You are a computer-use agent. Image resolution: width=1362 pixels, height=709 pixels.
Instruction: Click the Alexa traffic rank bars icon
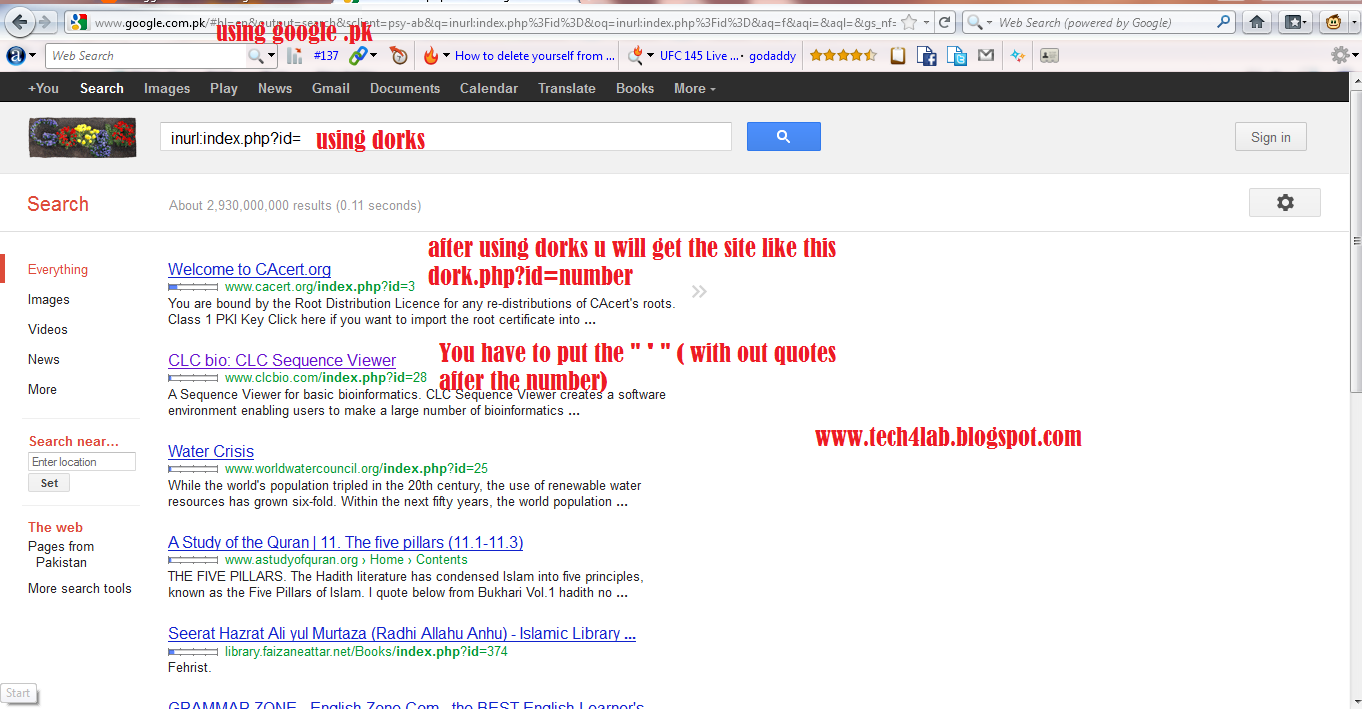coord(295,56)
